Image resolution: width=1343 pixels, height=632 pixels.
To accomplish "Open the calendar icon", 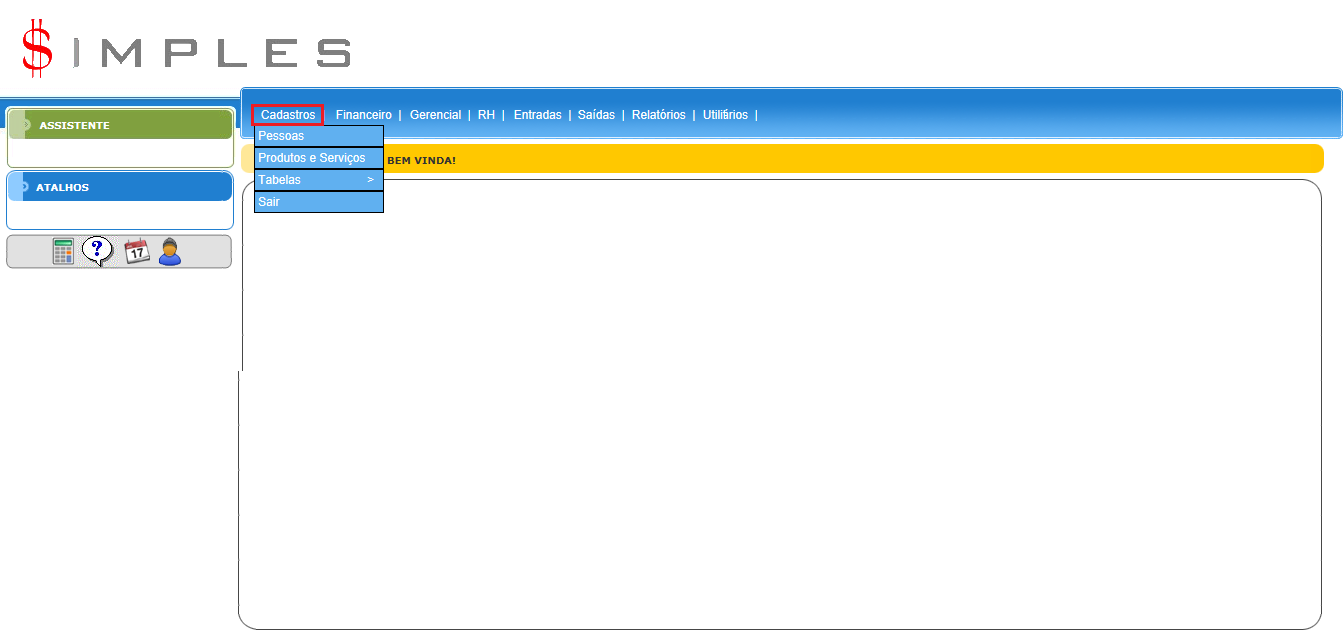I will [x=137, y=251].
